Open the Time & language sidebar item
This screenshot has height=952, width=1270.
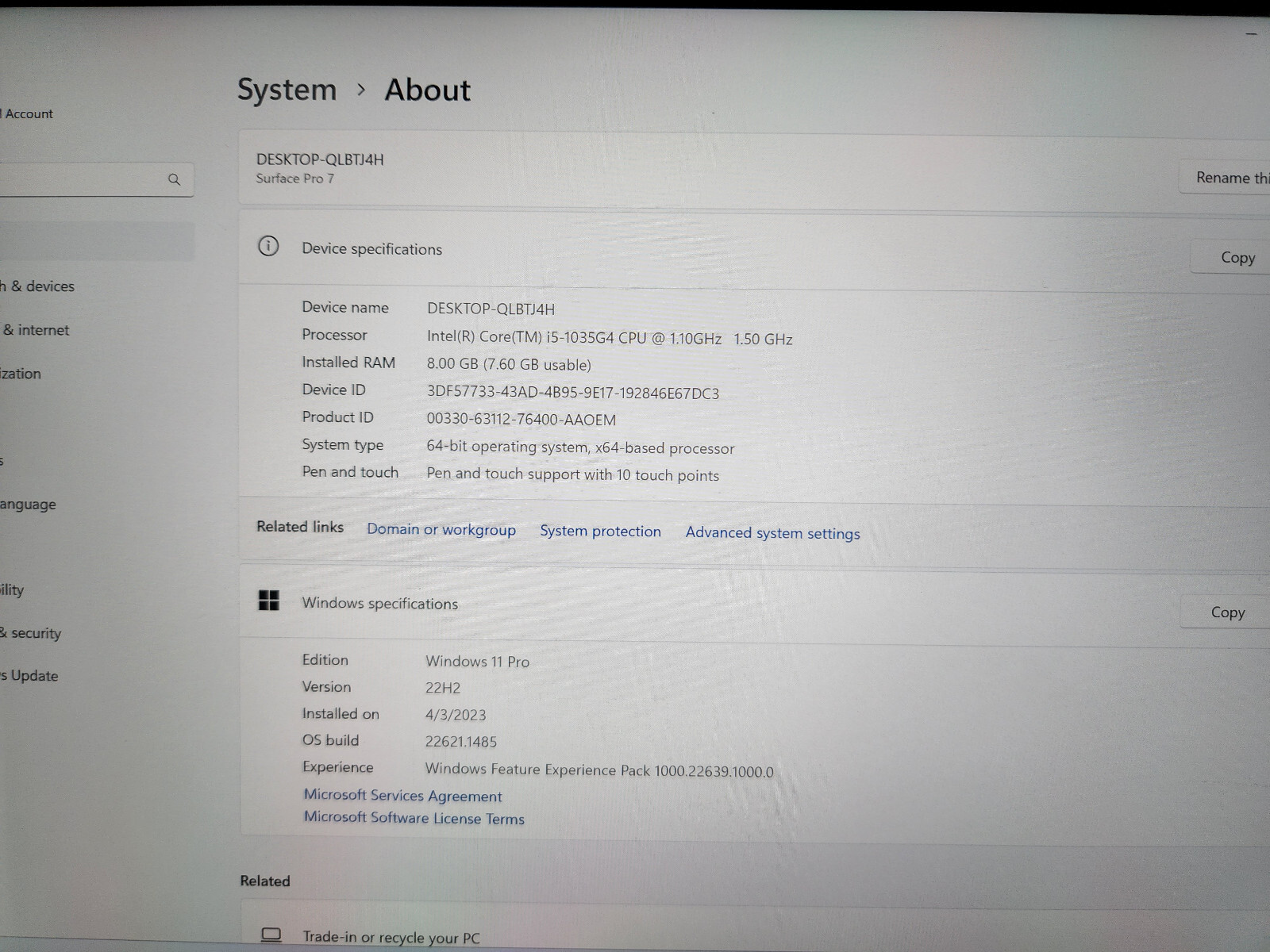29,505
